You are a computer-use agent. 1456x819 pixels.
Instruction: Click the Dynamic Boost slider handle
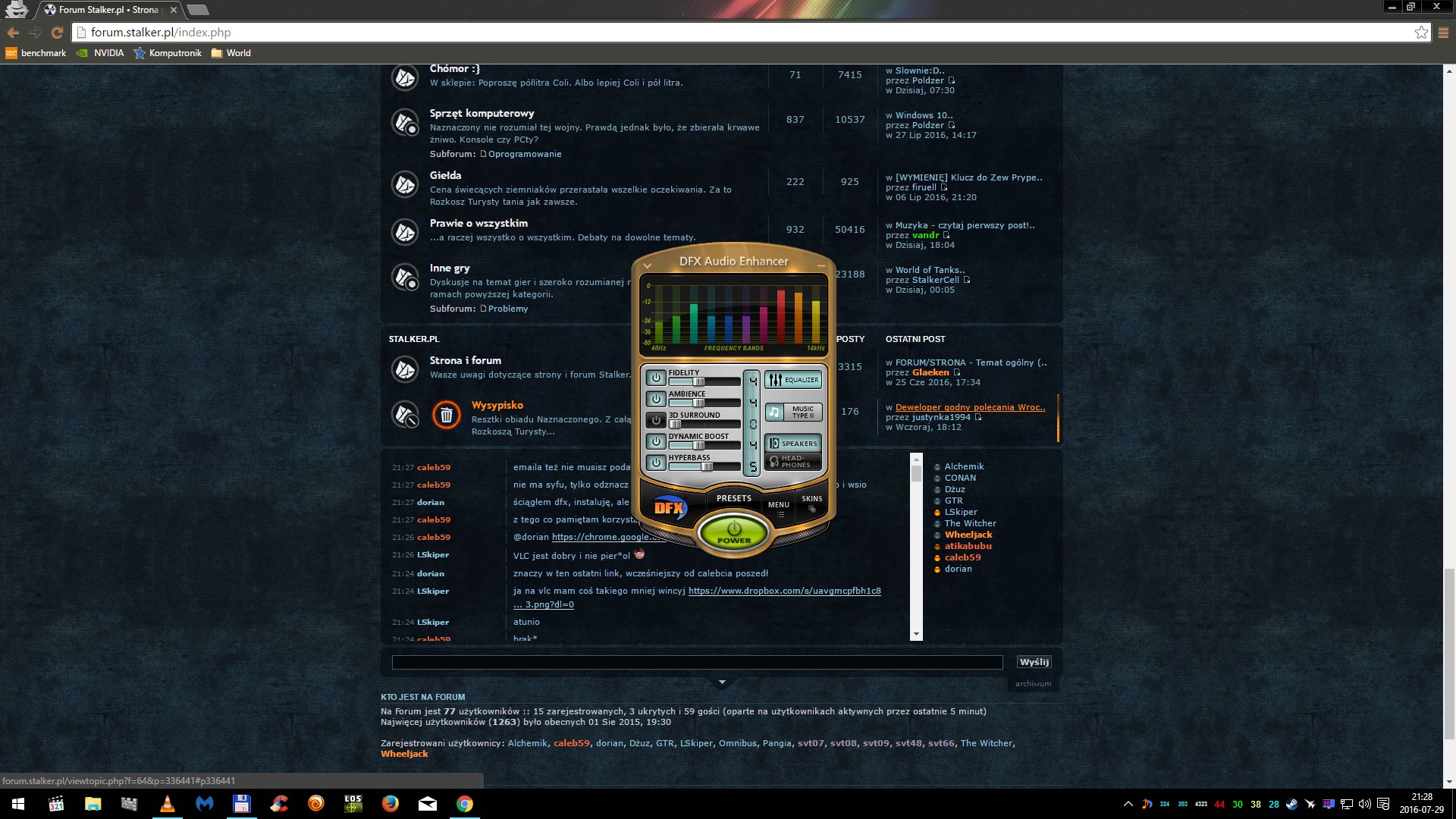(699, 445)
